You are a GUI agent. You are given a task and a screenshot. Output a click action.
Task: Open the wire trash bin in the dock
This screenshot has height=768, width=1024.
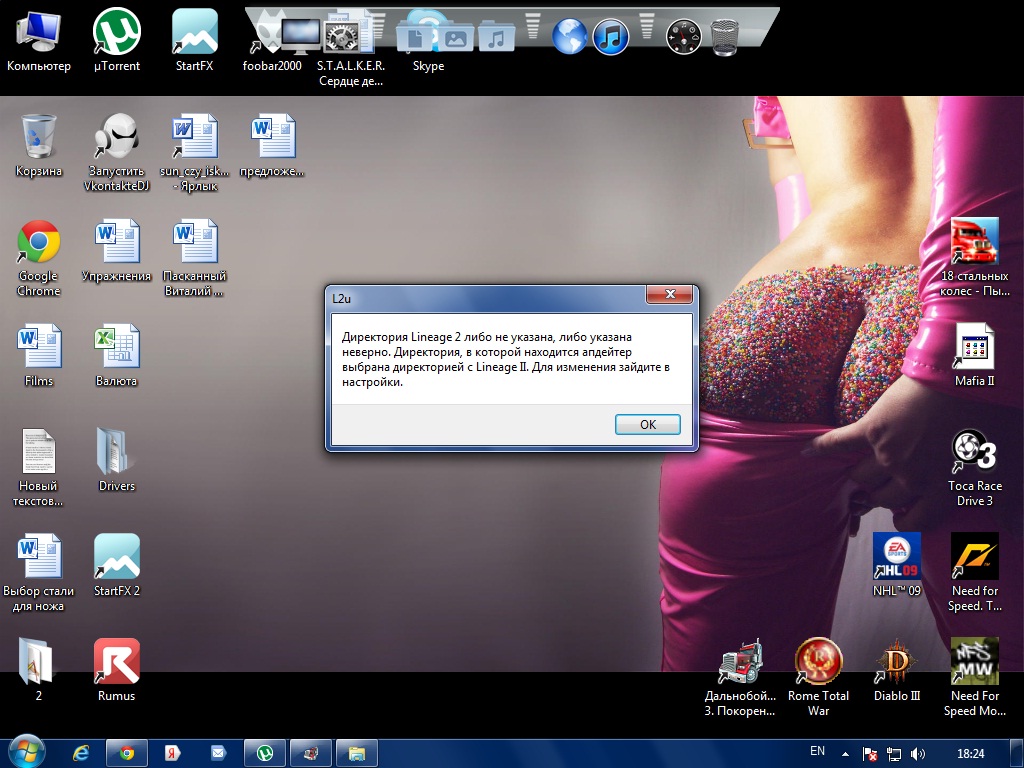tap(724, 37)
